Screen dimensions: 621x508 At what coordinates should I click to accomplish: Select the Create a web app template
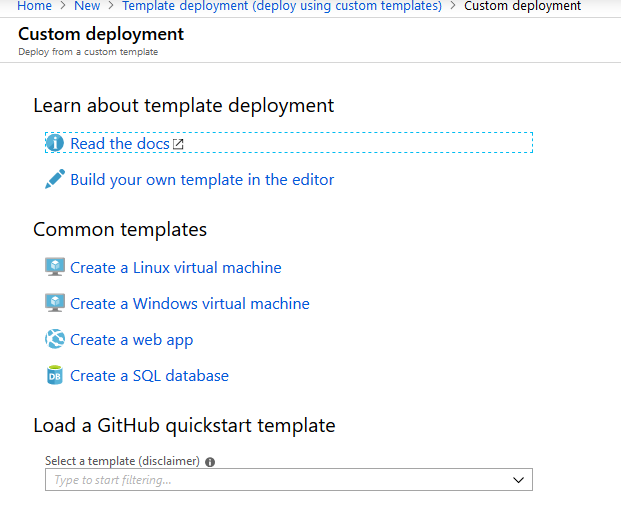tap(132, 340)
